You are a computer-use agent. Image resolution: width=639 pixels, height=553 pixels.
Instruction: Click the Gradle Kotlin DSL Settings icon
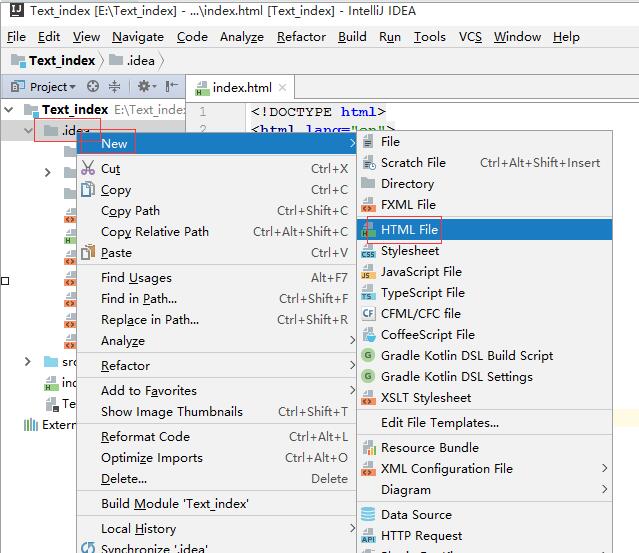[368, 376]
